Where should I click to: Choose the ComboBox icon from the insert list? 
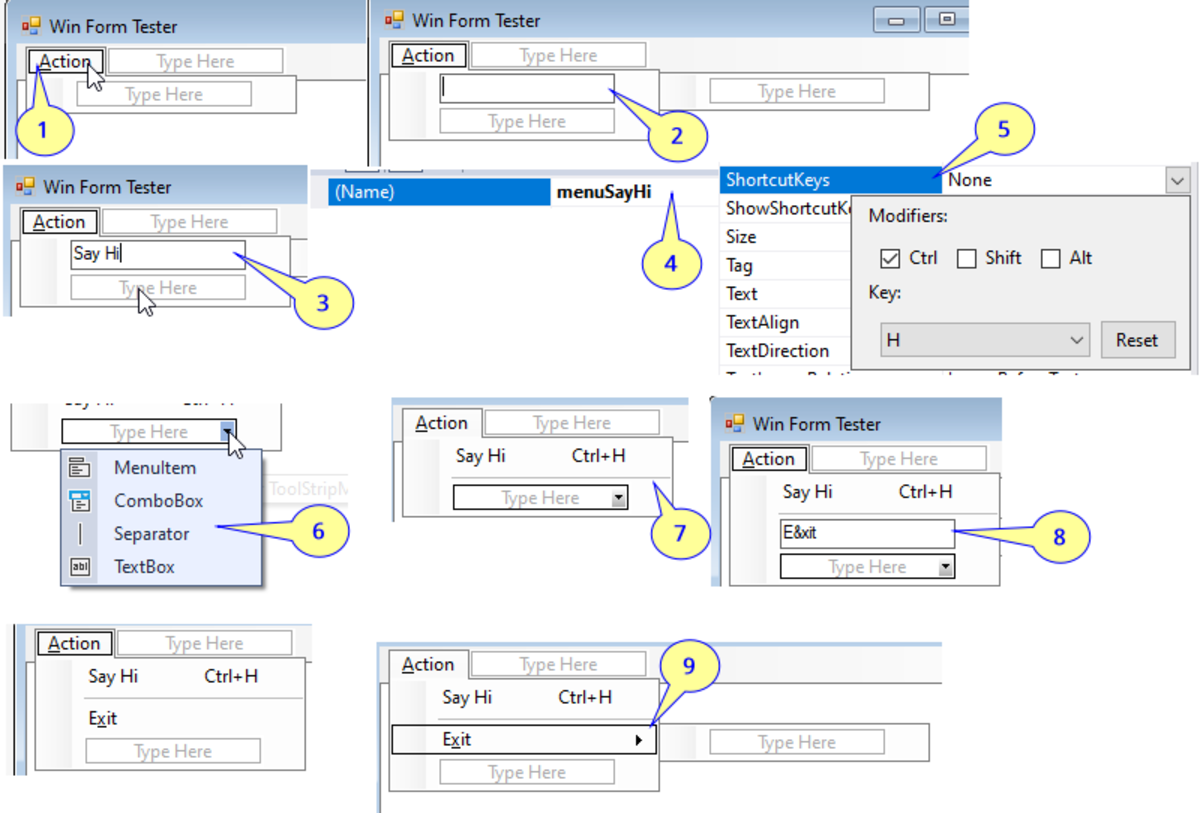point(82,500)
